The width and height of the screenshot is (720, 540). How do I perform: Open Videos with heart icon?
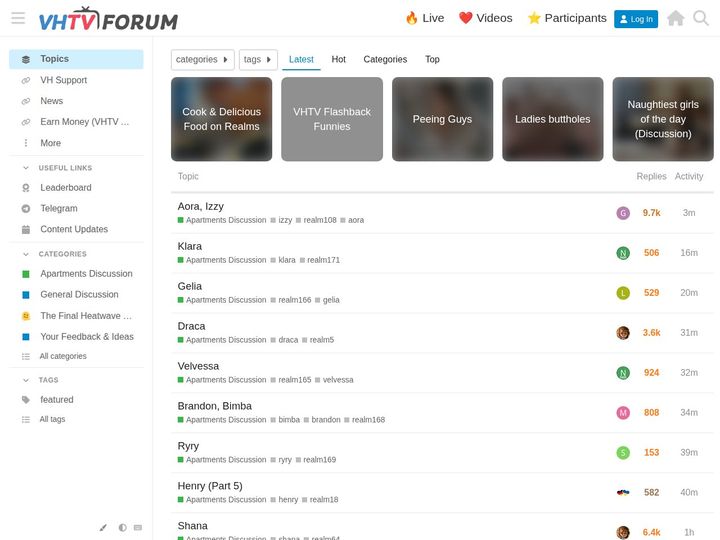[485, 18]
